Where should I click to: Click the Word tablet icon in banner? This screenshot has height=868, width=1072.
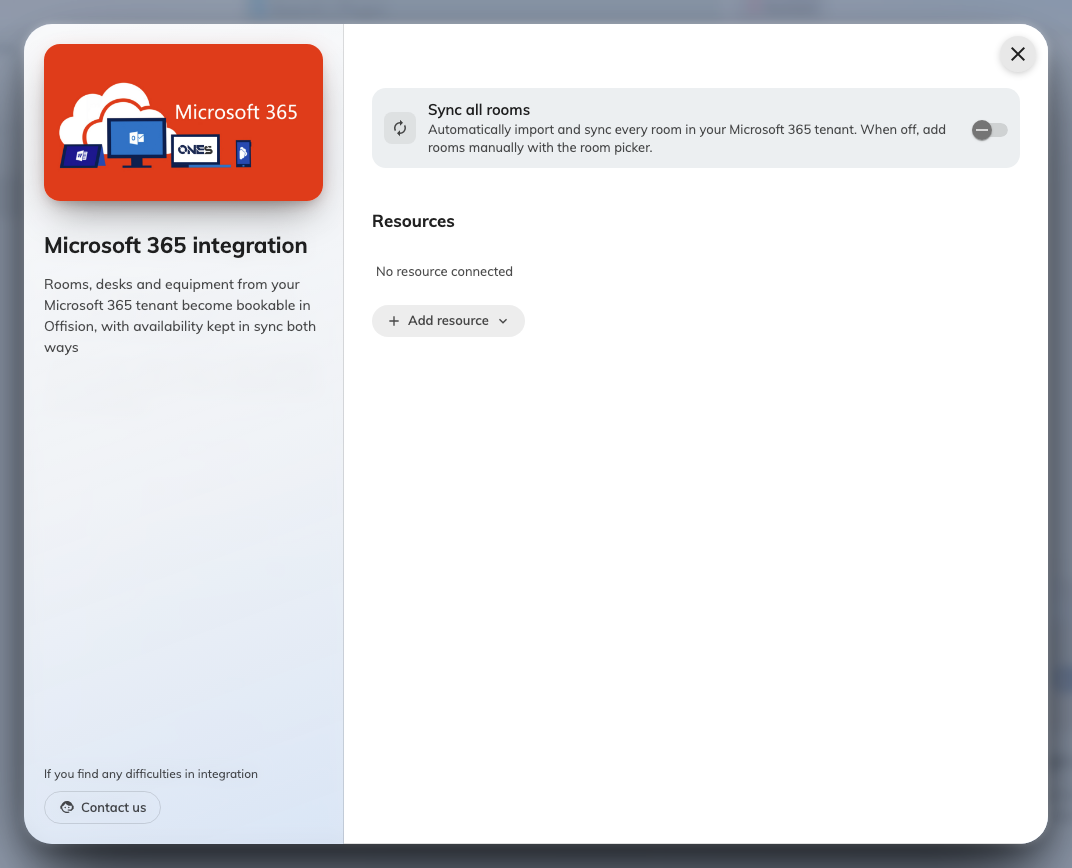pyautogui.click(x=82, y=156)
